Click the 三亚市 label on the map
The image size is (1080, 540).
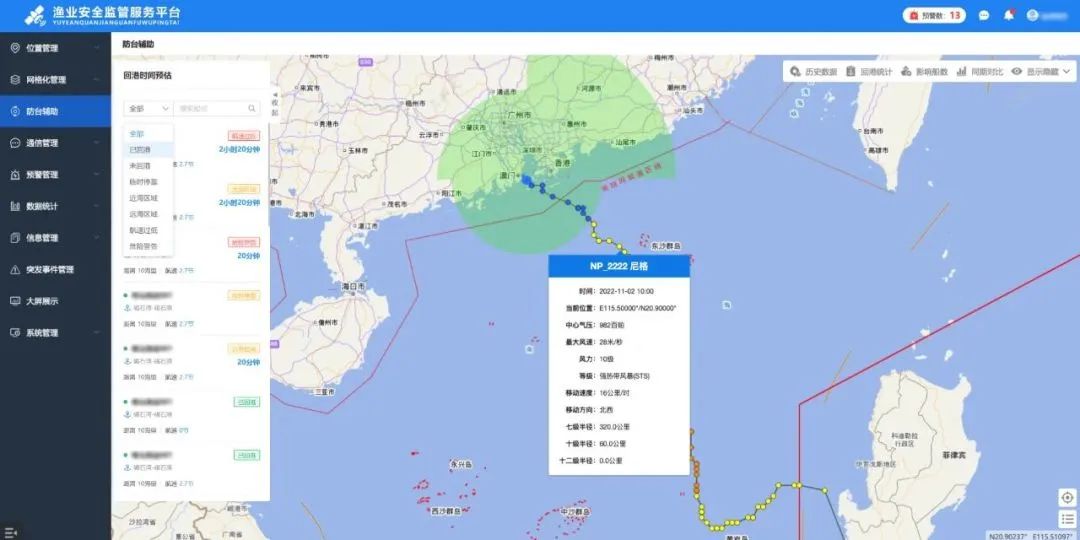(x=324, y=392)
